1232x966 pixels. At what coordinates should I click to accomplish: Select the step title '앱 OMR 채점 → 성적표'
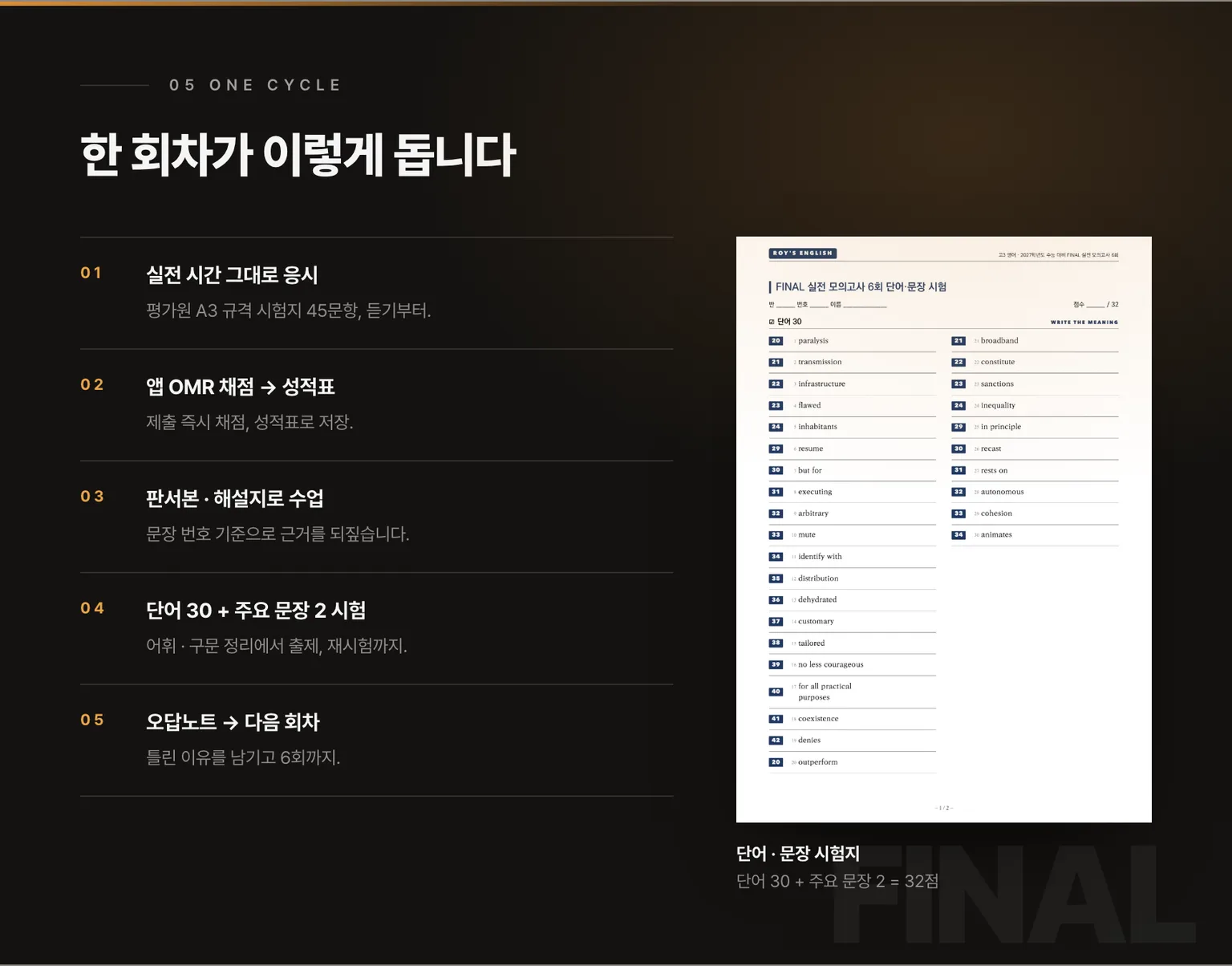coord(241,387)
